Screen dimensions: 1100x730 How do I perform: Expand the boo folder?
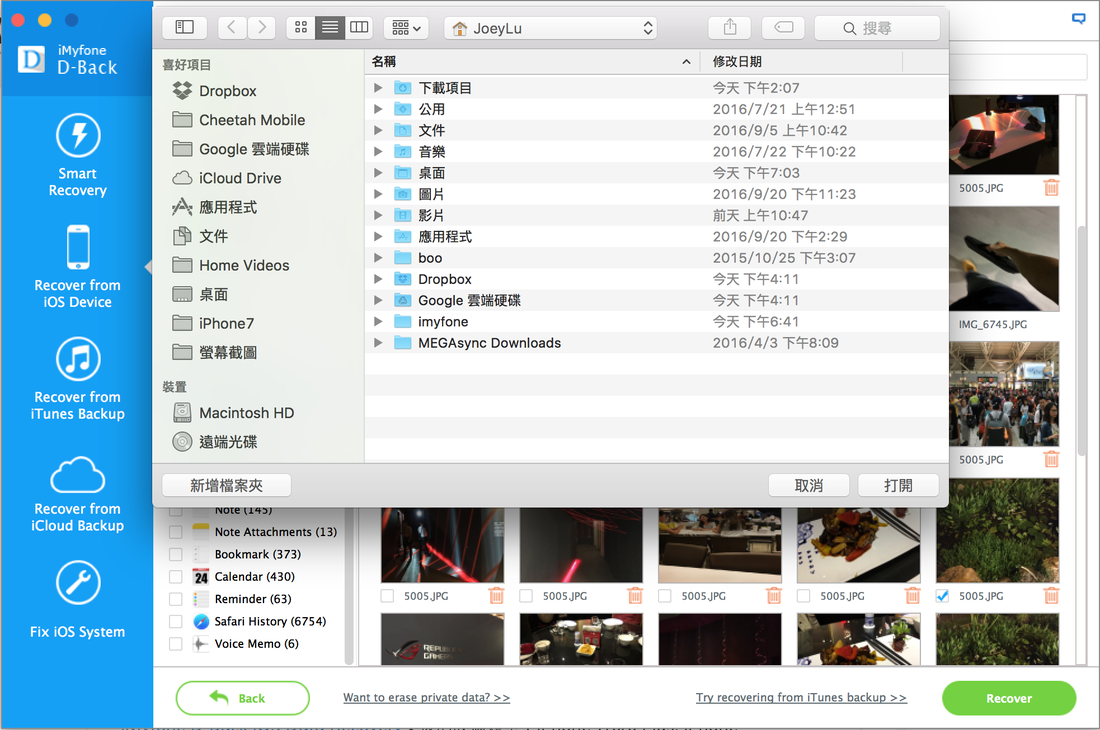tap(378, 257)
